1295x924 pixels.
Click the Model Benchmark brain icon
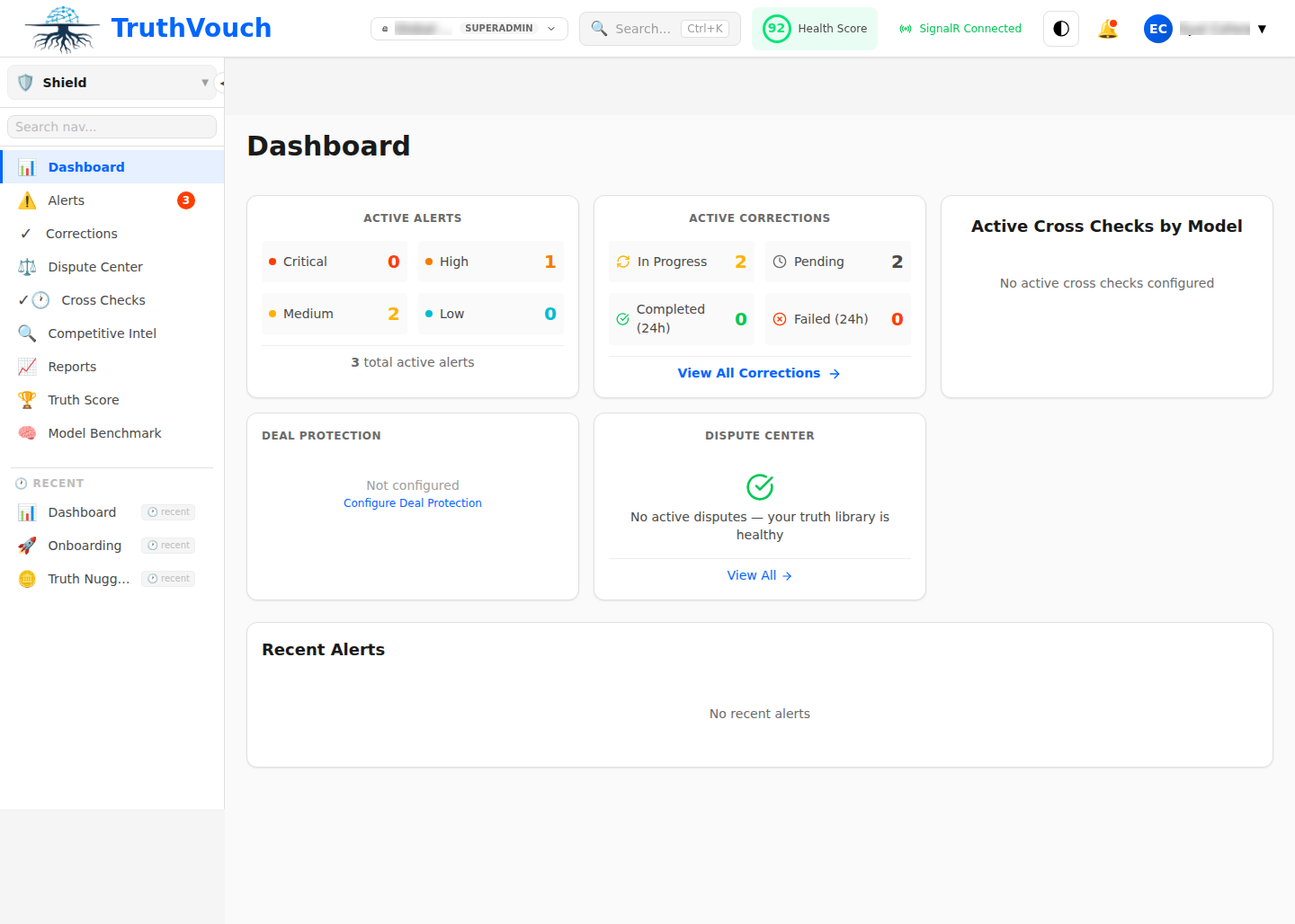[x=27, y=432]
